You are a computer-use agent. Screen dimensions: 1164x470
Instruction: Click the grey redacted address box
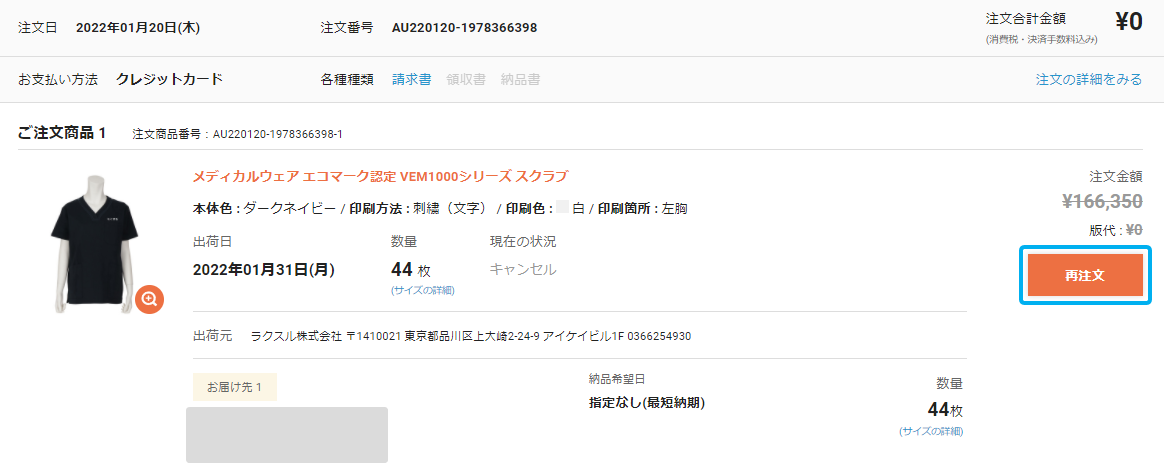[287, 435]
